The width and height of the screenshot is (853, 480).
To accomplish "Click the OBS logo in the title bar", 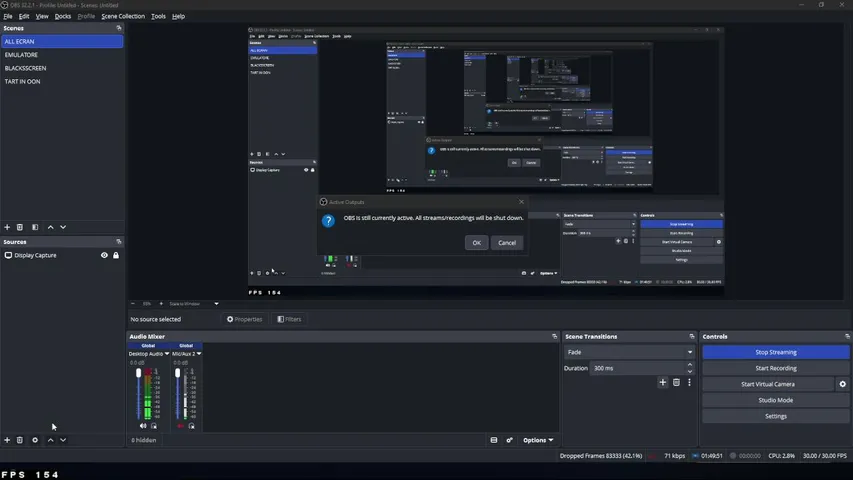I will (4, 5).
